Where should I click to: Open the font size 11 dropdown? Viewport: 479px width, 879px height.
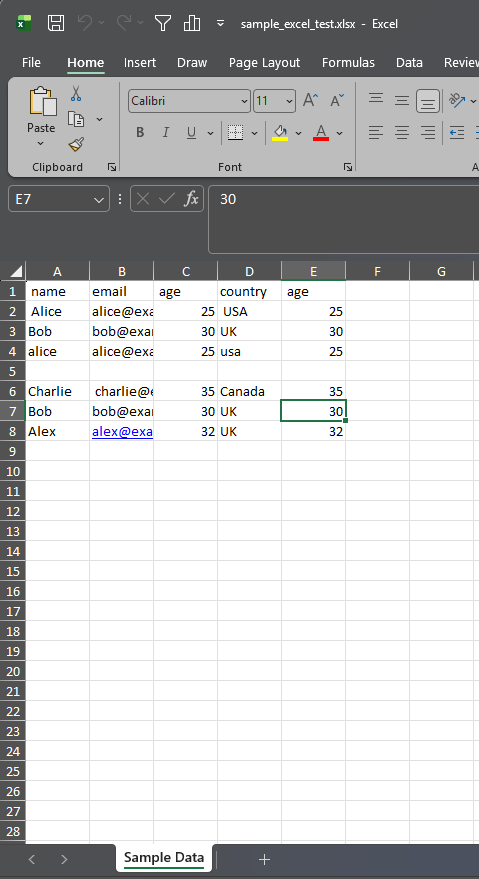[x=289, y=101]
